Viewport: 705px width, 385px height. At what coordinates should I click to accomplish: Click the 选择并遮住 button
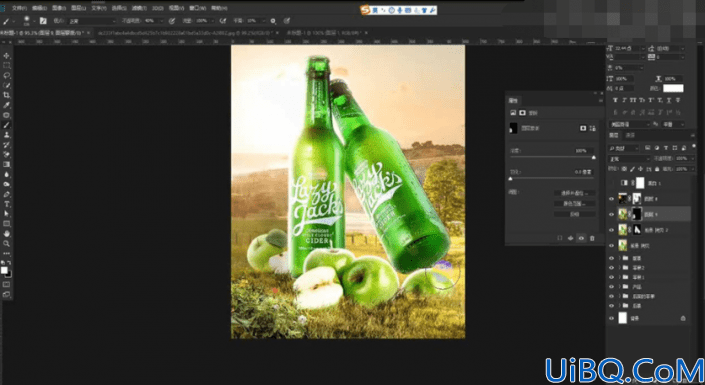point(575,193)
